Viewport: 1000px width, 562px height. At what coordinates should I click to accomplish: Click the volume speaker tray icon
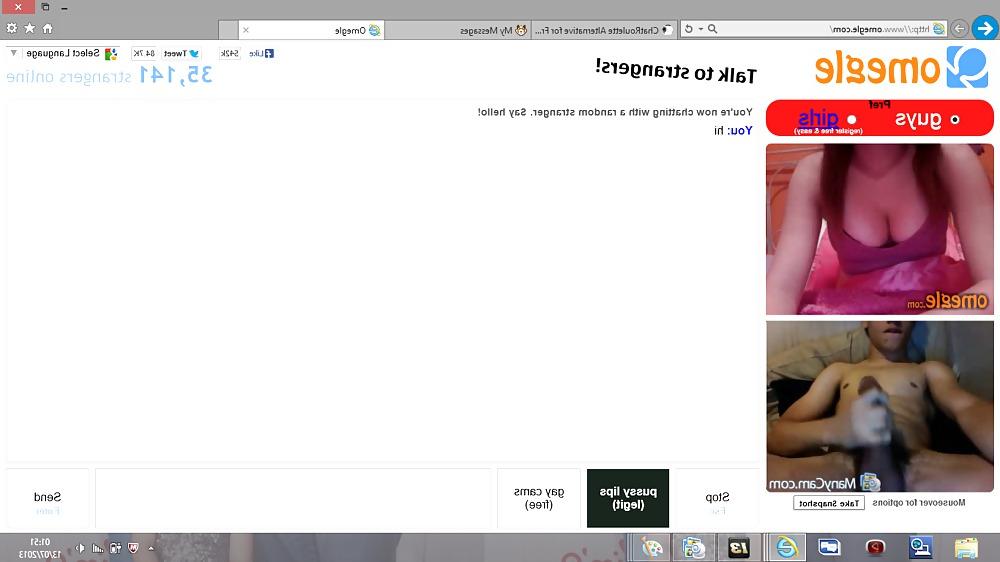(x=80, y=548)
